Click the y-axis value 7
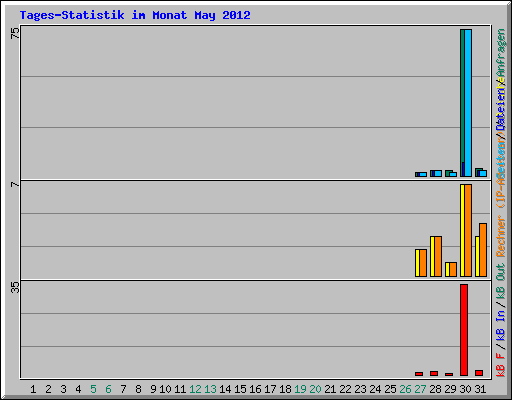 pyautogui.click(x=15, y=184)
